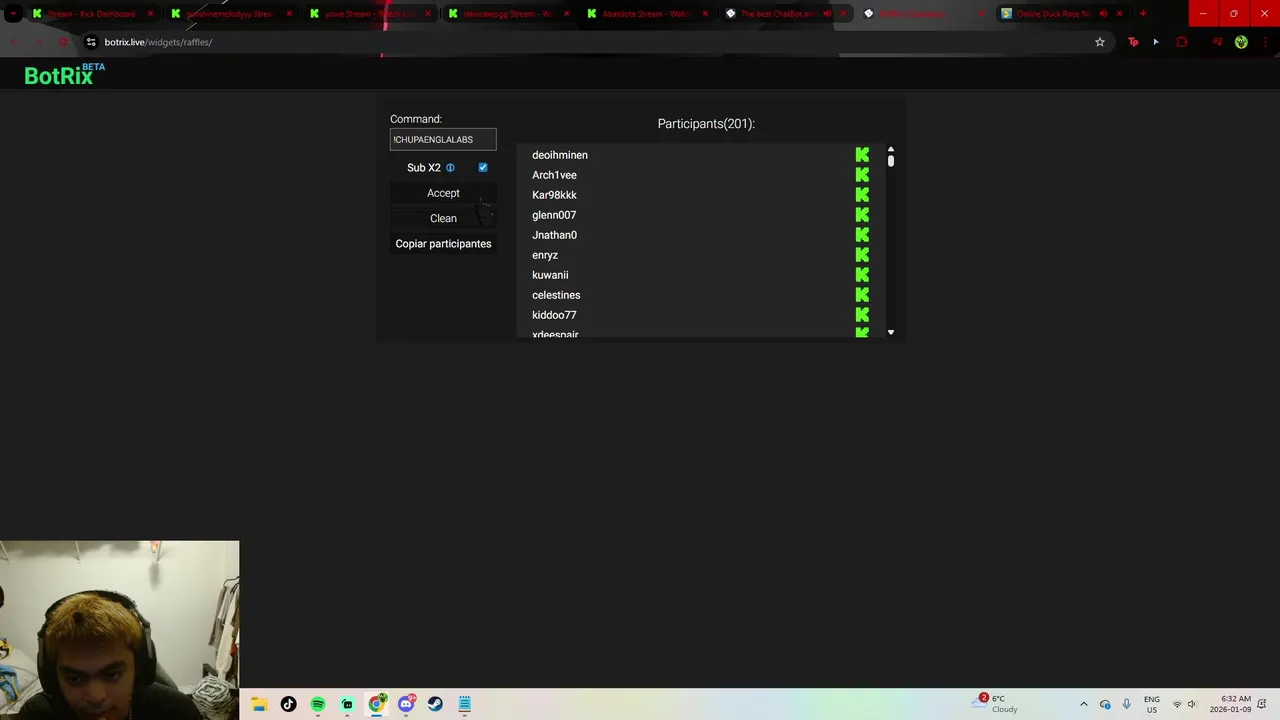Open the browser profile avatar
This screenshot has width=1280, height=720.
click(1241, 42)
